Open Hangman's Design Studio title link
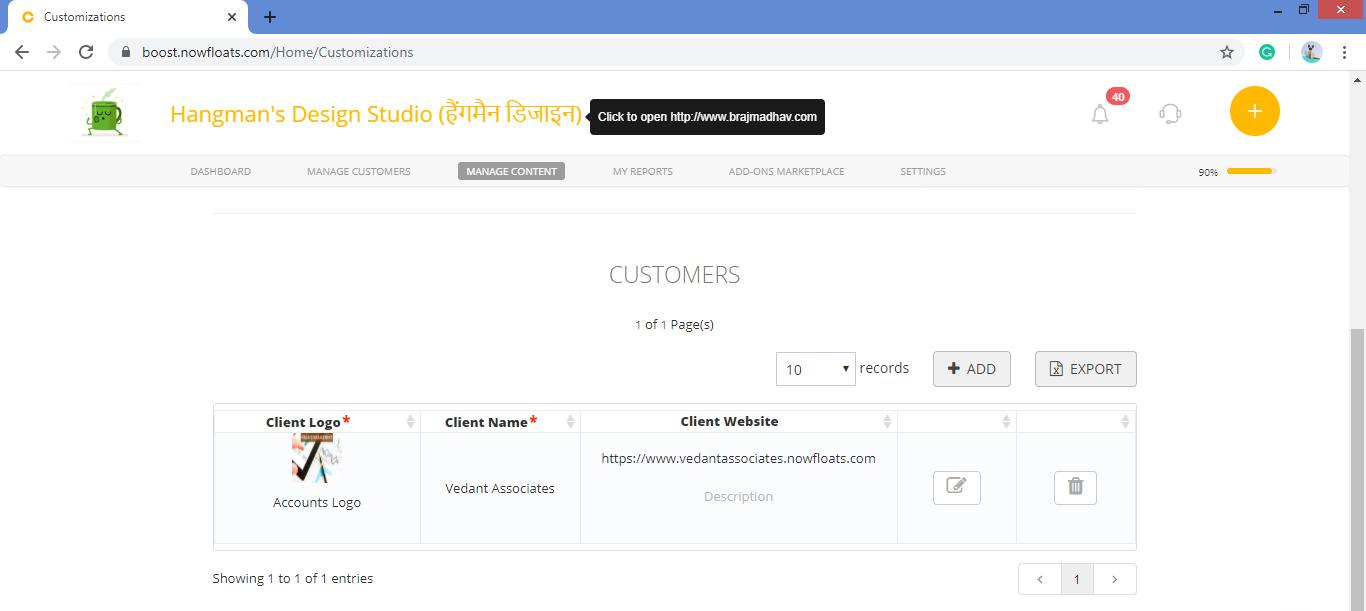Screen dimensions: 1366x611 click(376, 114)
